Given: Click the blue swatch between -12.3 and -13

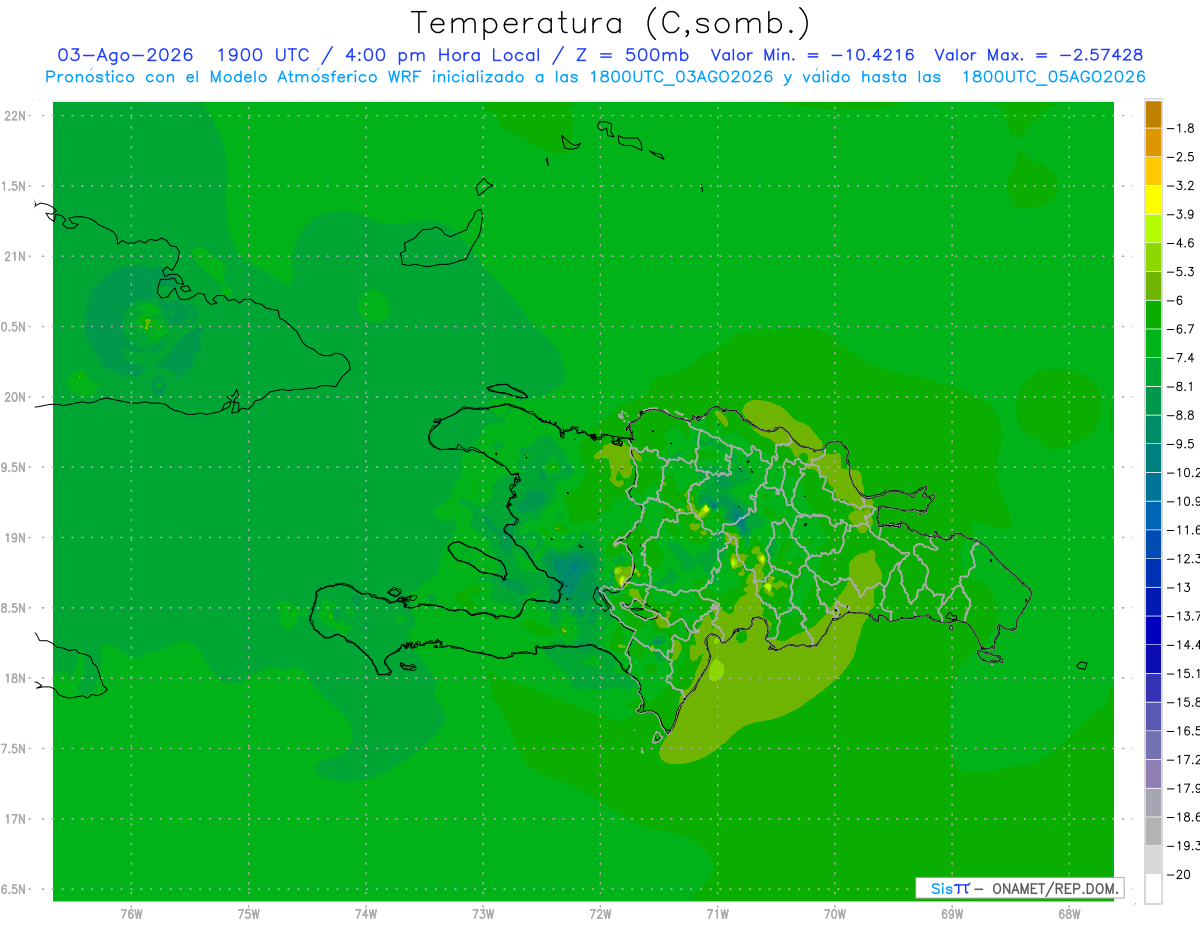Looking at the screenshot, I should point(1153,572).
